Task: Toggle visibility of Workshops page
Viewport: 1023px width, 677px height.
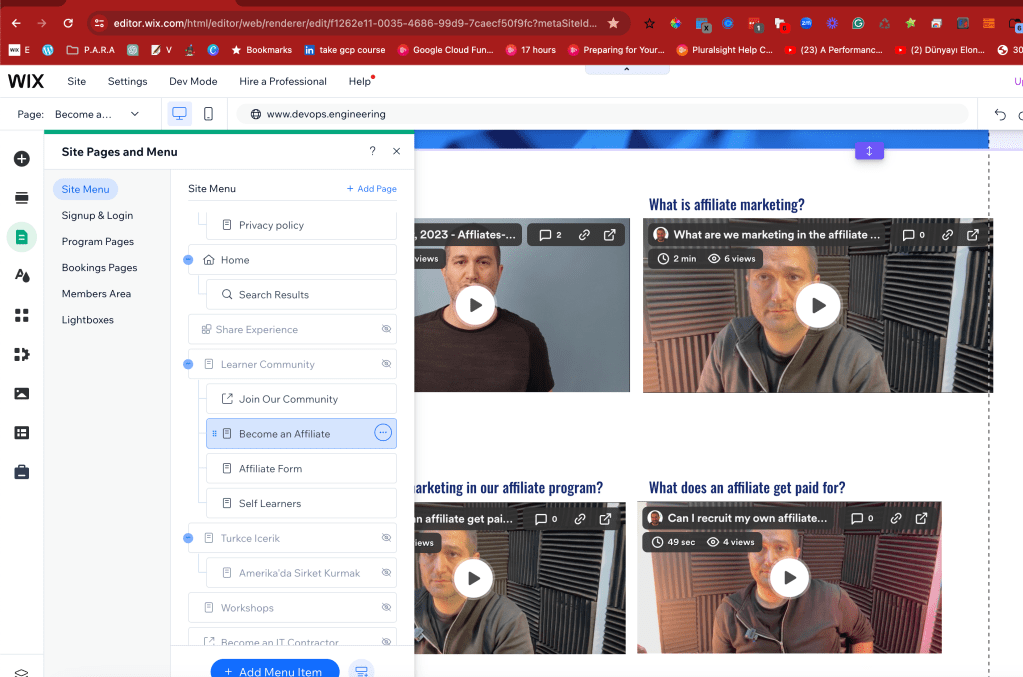Action: 386,607
